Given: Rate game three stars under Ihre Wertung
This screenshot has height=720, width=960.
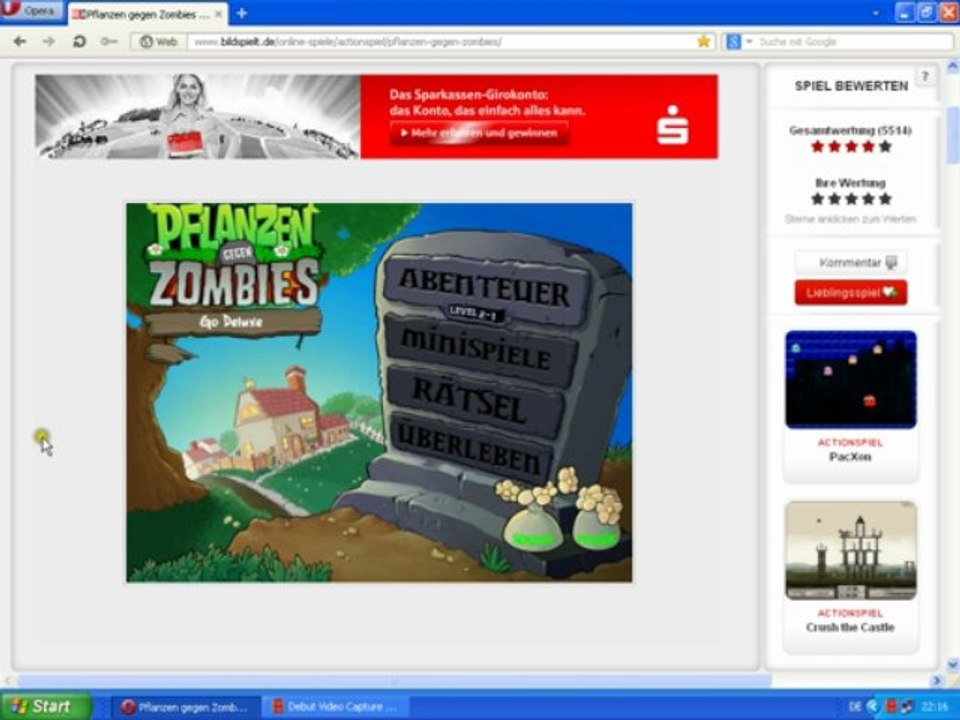Looking at the screenshot, I should [x=851, y=199].
